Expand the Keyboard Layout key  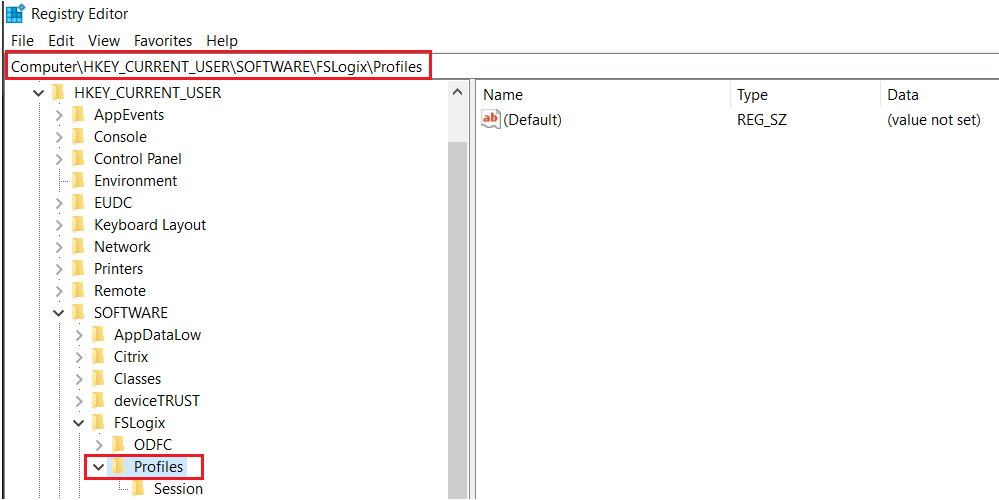click(x=59, y=225)
